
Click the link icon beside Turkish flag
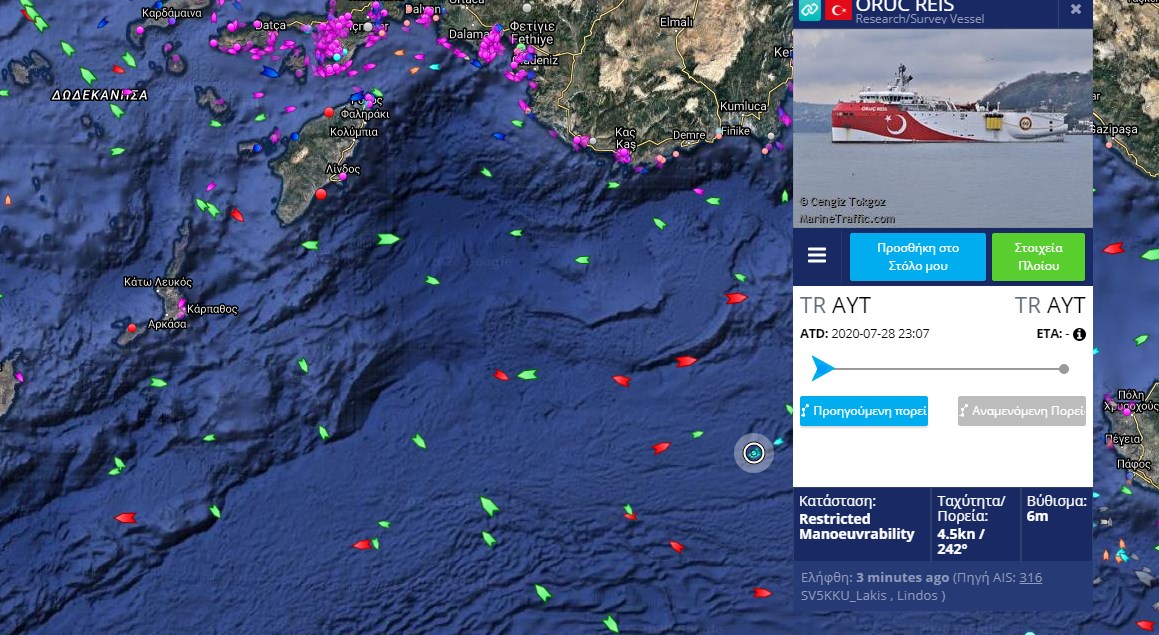click(x=809, y=10)
